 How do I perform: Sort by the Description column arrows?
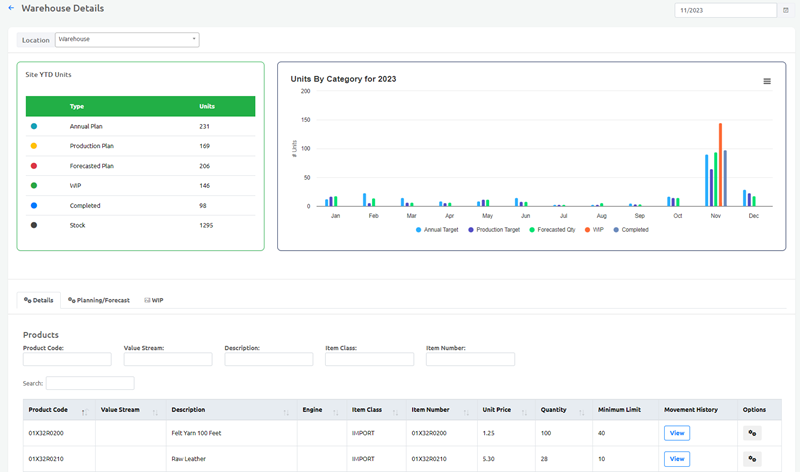pos(286,411)
